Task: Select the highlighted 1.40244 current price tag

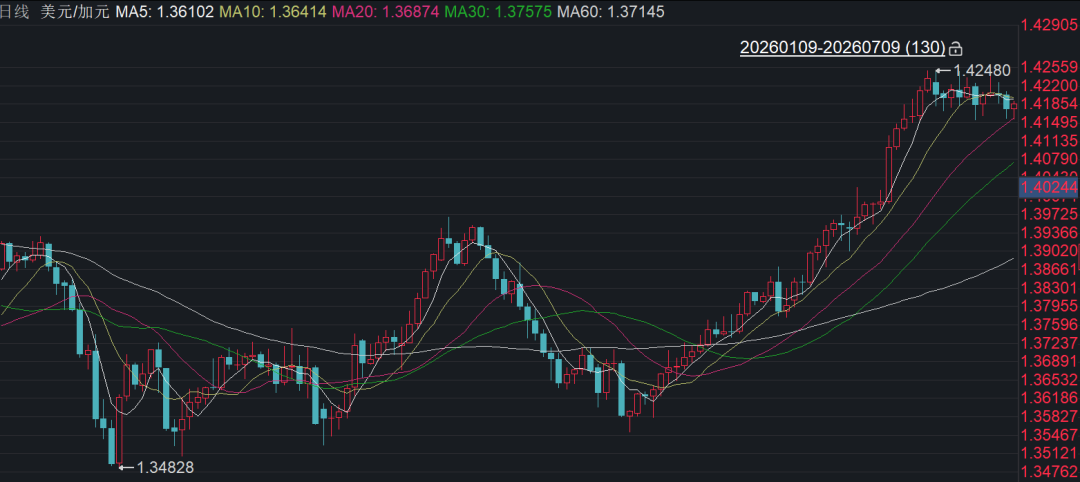Action: click(1049, 187)
